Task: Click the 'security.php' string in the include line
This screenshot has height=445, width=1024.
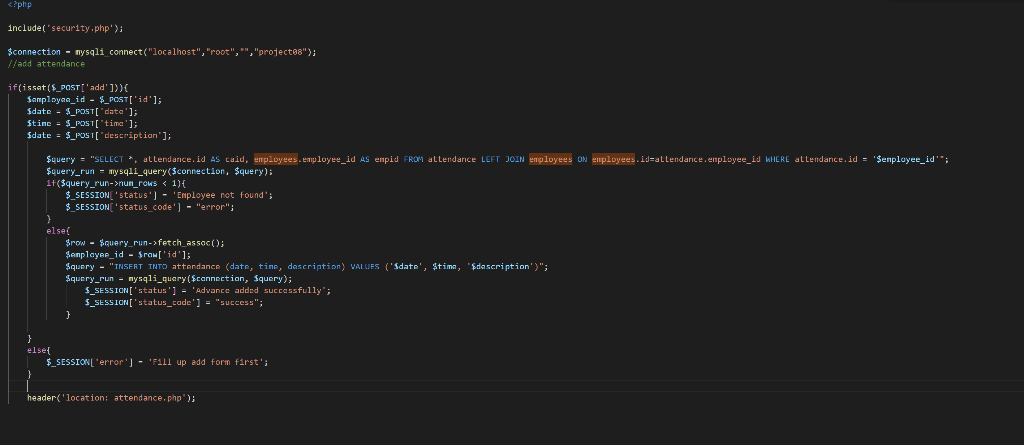Action: click(80, 28)
